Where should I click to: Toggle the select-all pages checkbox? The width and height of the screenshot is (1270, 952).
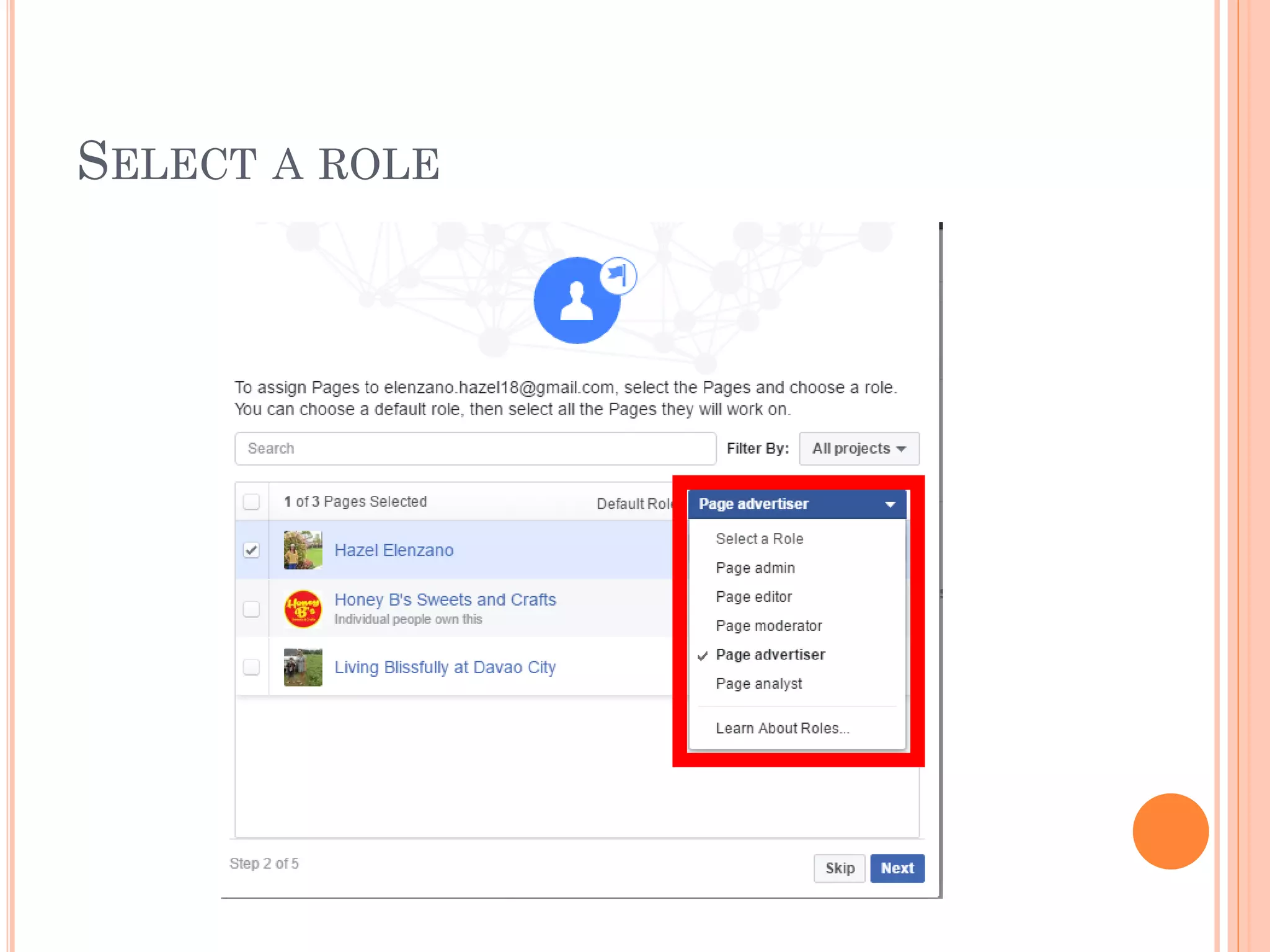tap(251, 501)
